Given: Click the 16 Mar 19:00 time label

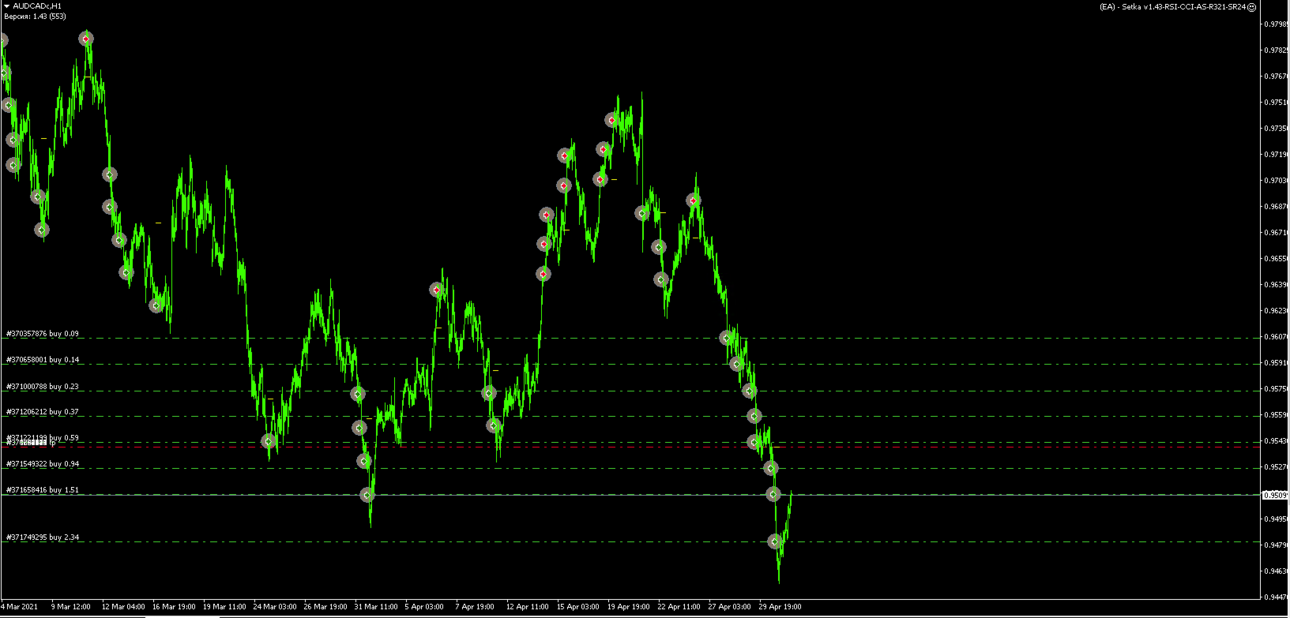Looking at the screenshot, I should pos(174,606).
